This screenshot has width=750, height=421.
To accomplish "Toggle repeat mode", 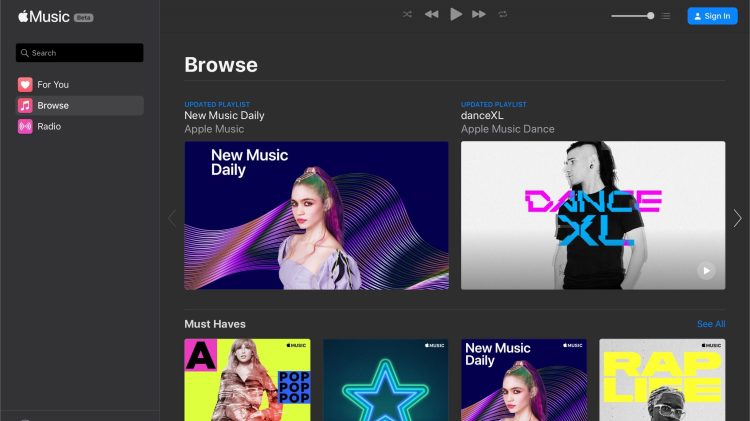I will (x=503, y=14).
